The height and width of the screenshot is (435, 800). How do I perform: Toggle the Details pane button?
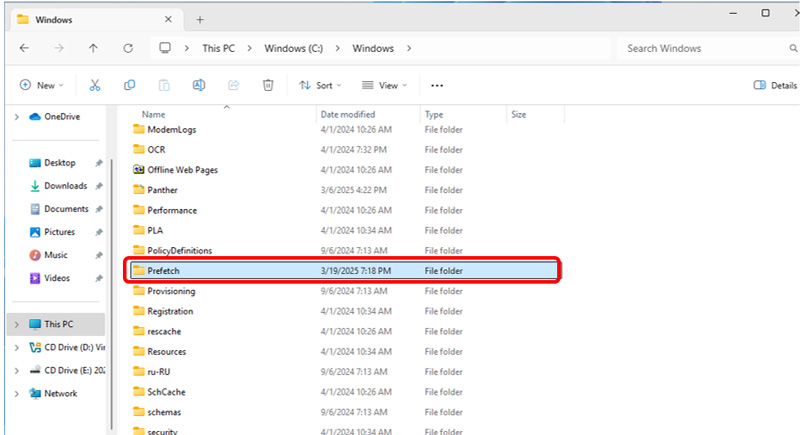pyautogui.click(x=775, y=86)
